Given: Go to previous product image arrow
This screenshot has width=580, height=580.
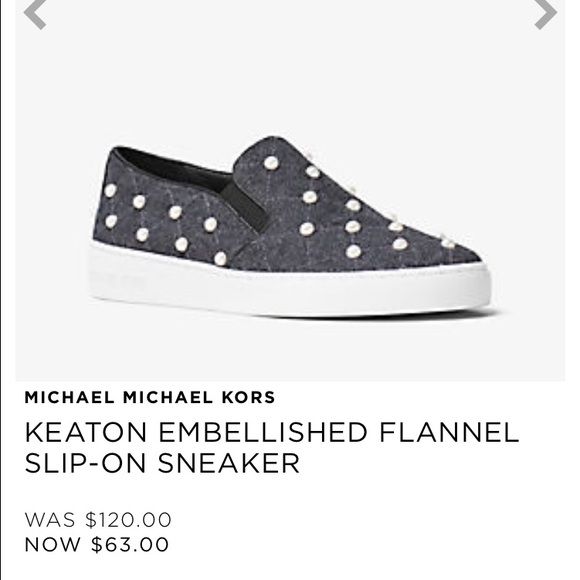Looking at the screenshot, I should pyautogui.click(x=35, y=14).
